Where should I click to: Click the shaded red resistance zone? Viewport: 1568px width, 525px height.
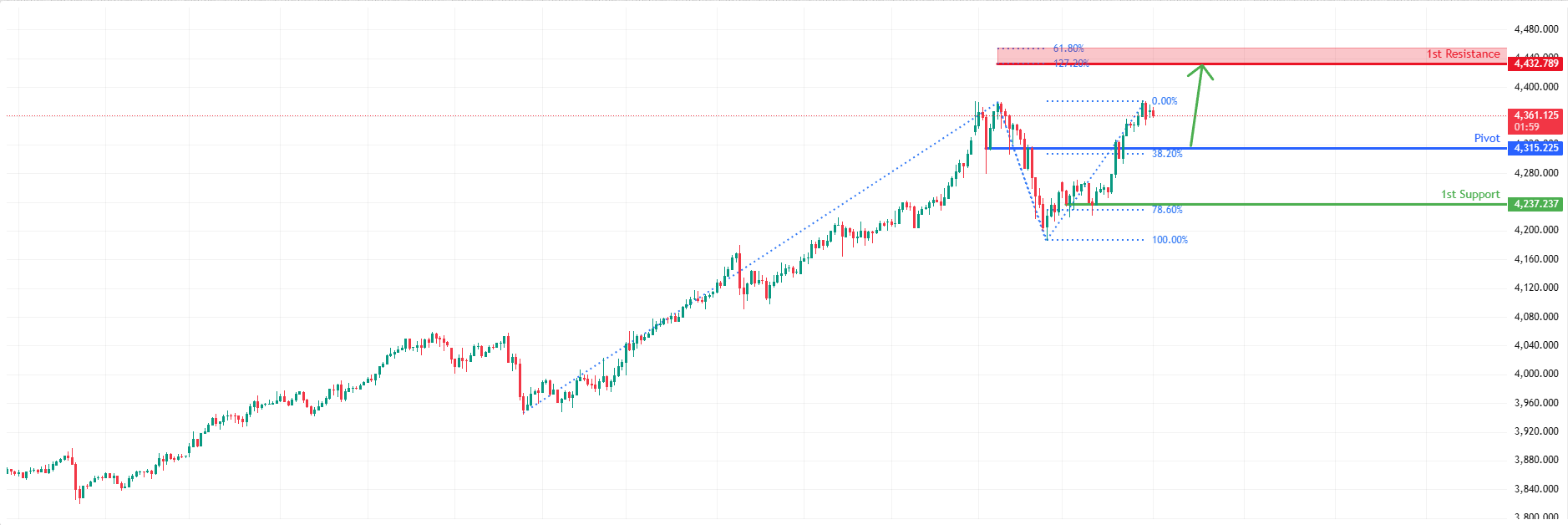click(1253, 55)
